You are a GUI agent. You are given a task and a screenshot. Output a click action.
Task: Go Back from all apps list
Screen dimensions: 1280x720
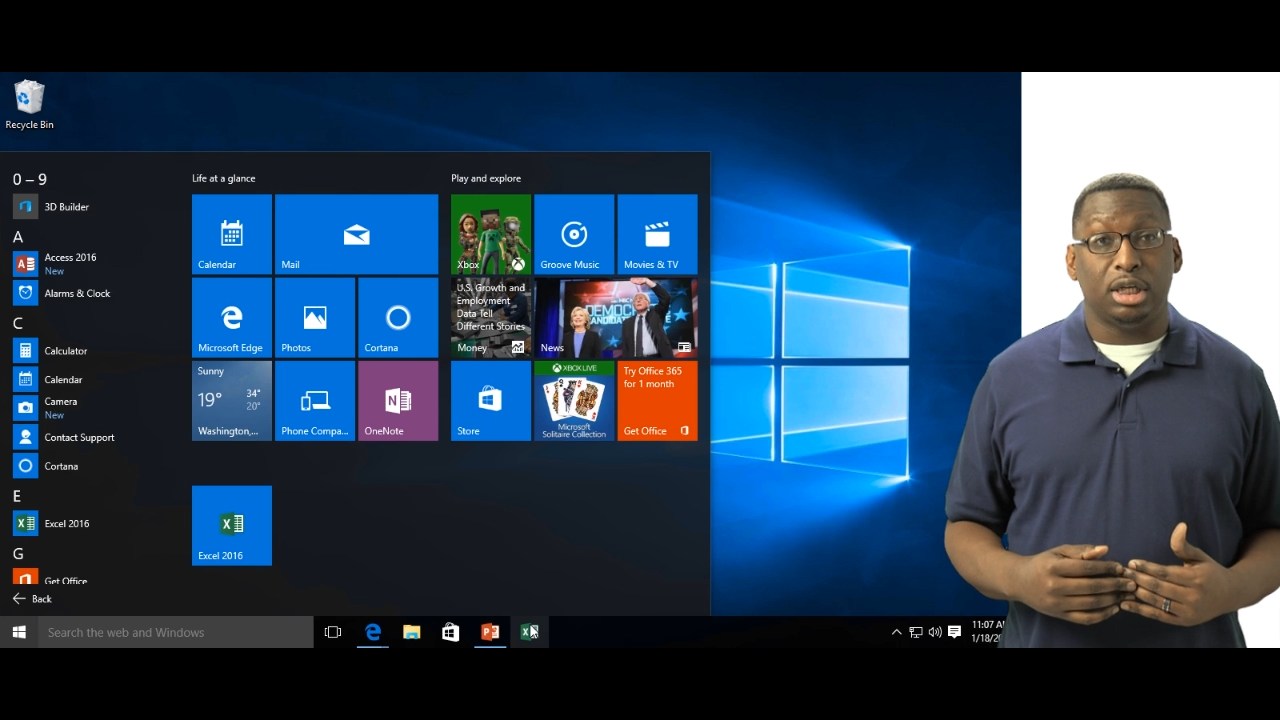pos(32,599)
